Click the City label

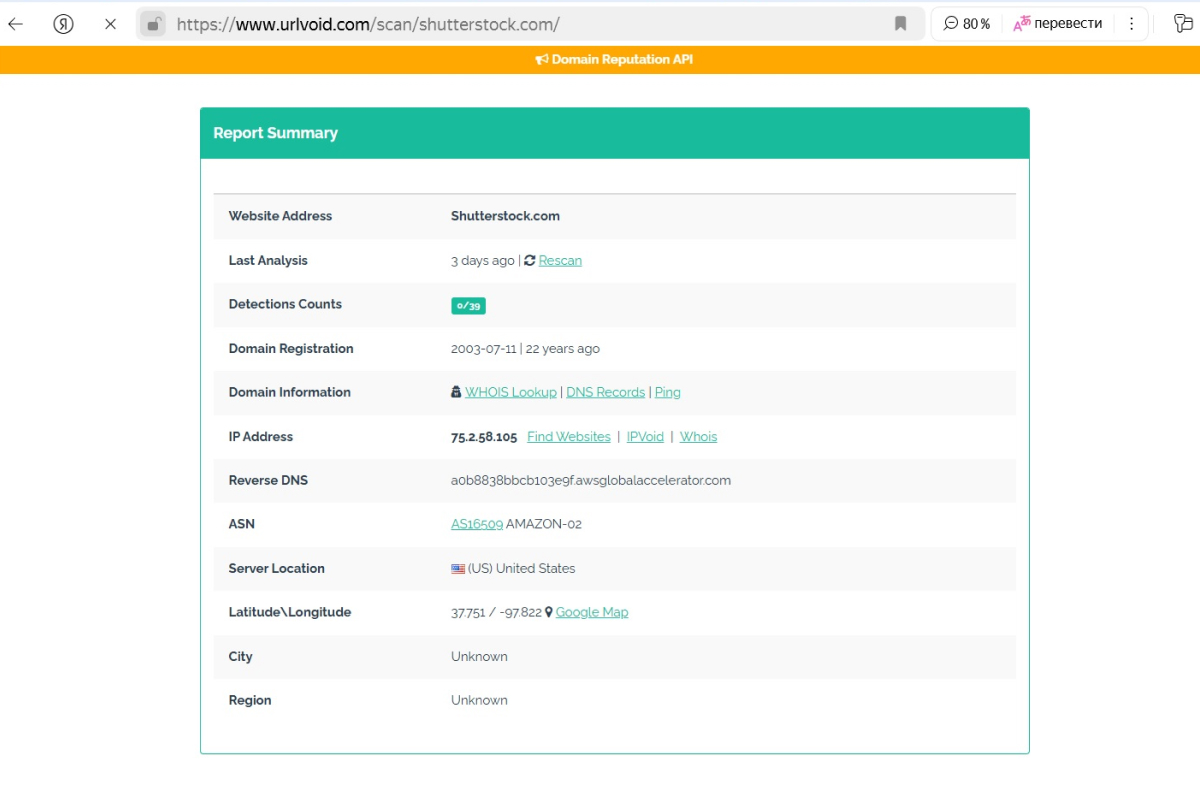[x=241, y=657]
